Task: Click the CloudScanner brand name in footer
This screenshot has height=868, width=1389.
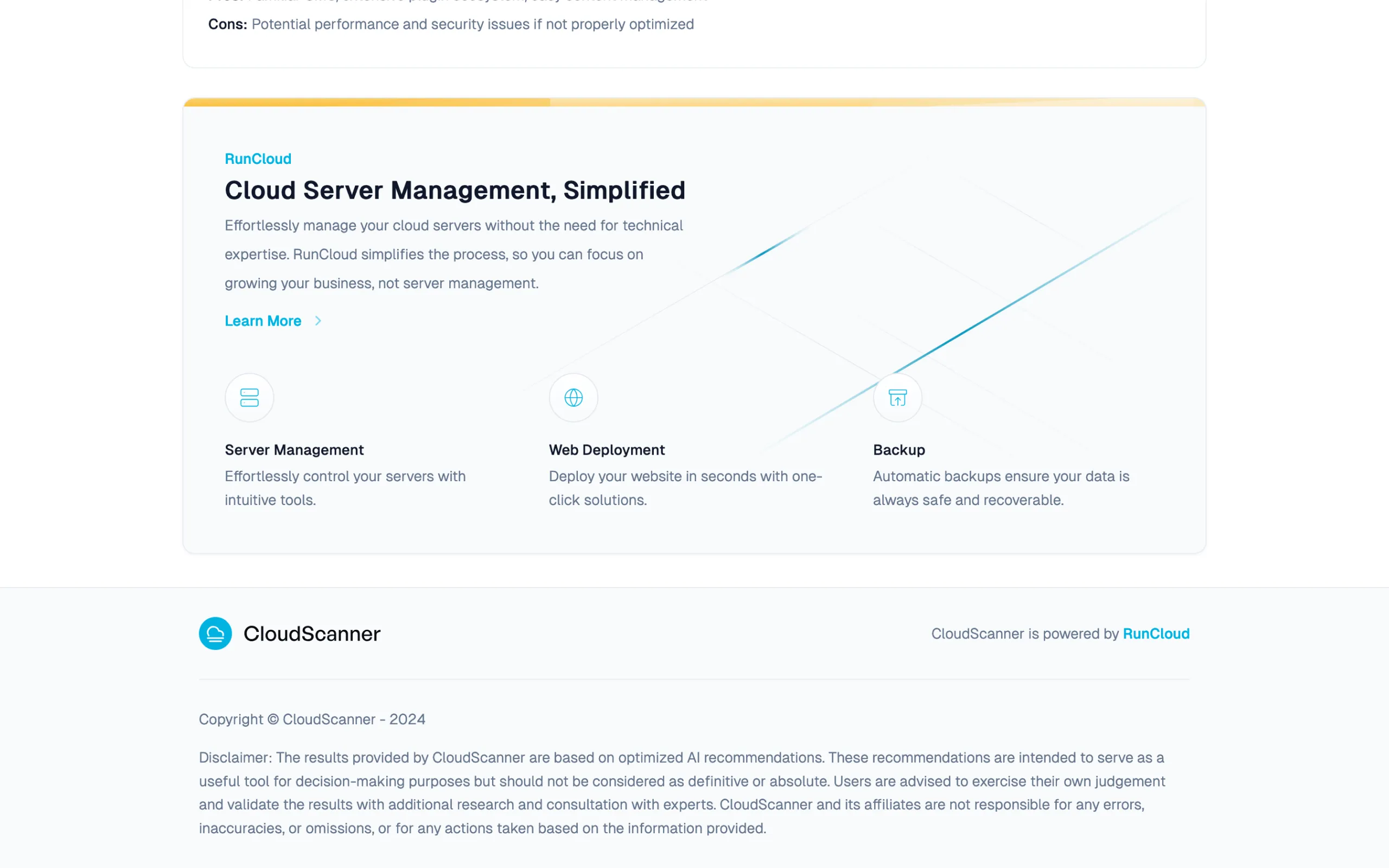Action: pyautogui.click(x=311, y=634)
